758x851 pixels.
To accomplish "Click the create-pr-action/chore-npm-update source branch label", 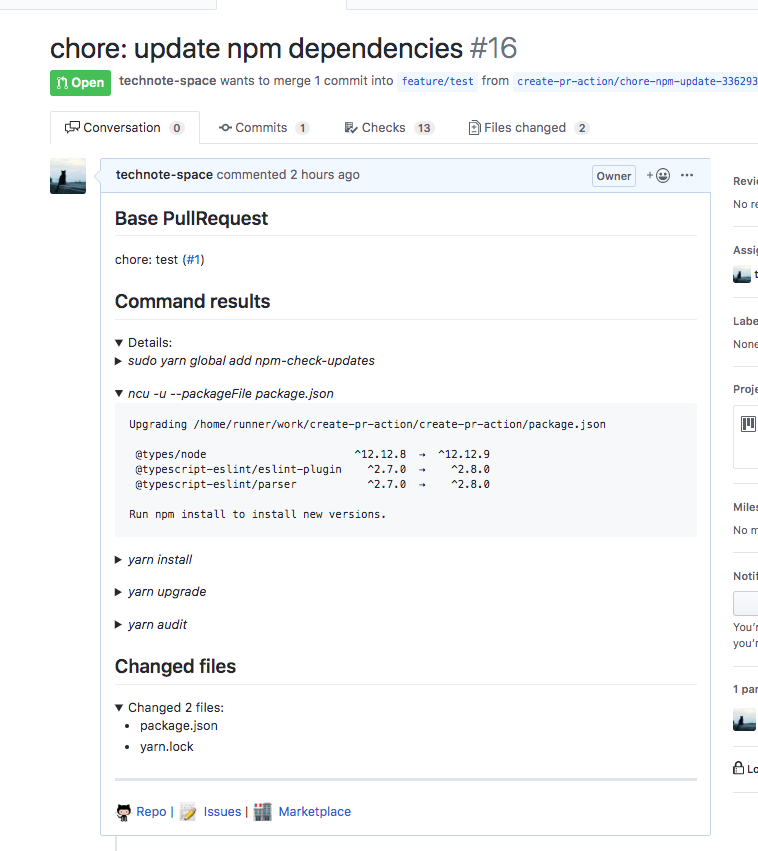I will click(x=636, y=81).
